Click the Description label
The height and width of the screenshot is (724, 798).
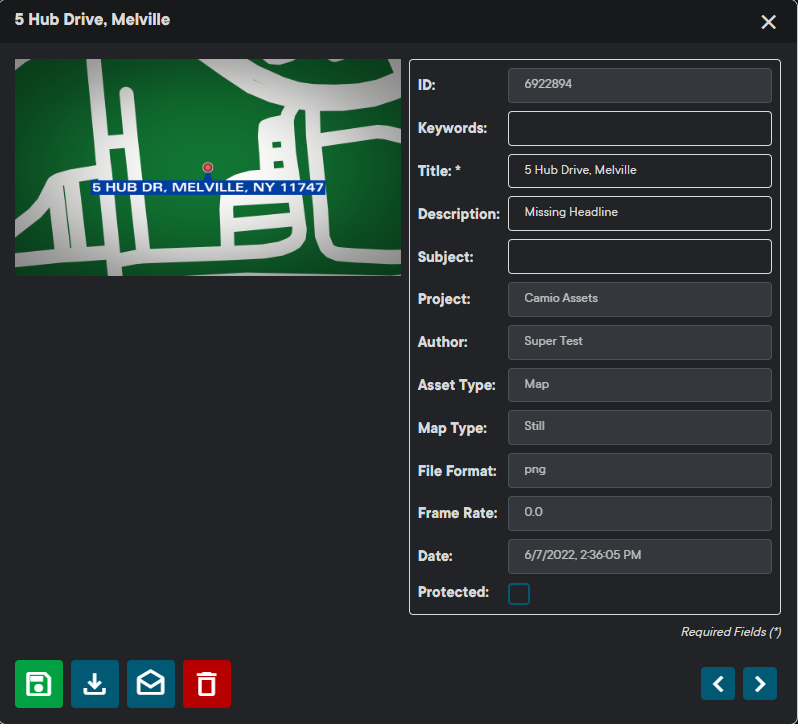(x=459, y=214)
